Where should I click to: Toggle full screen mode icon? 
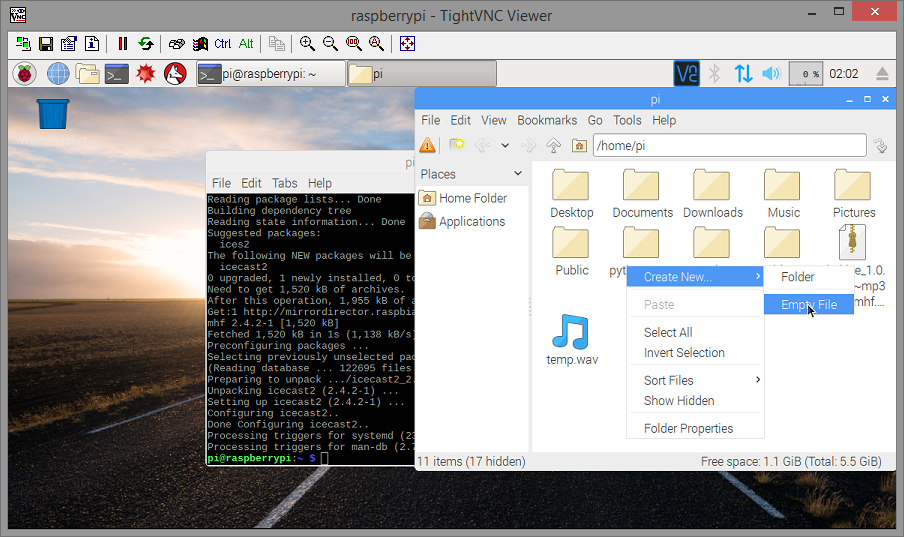coord(408,44)
